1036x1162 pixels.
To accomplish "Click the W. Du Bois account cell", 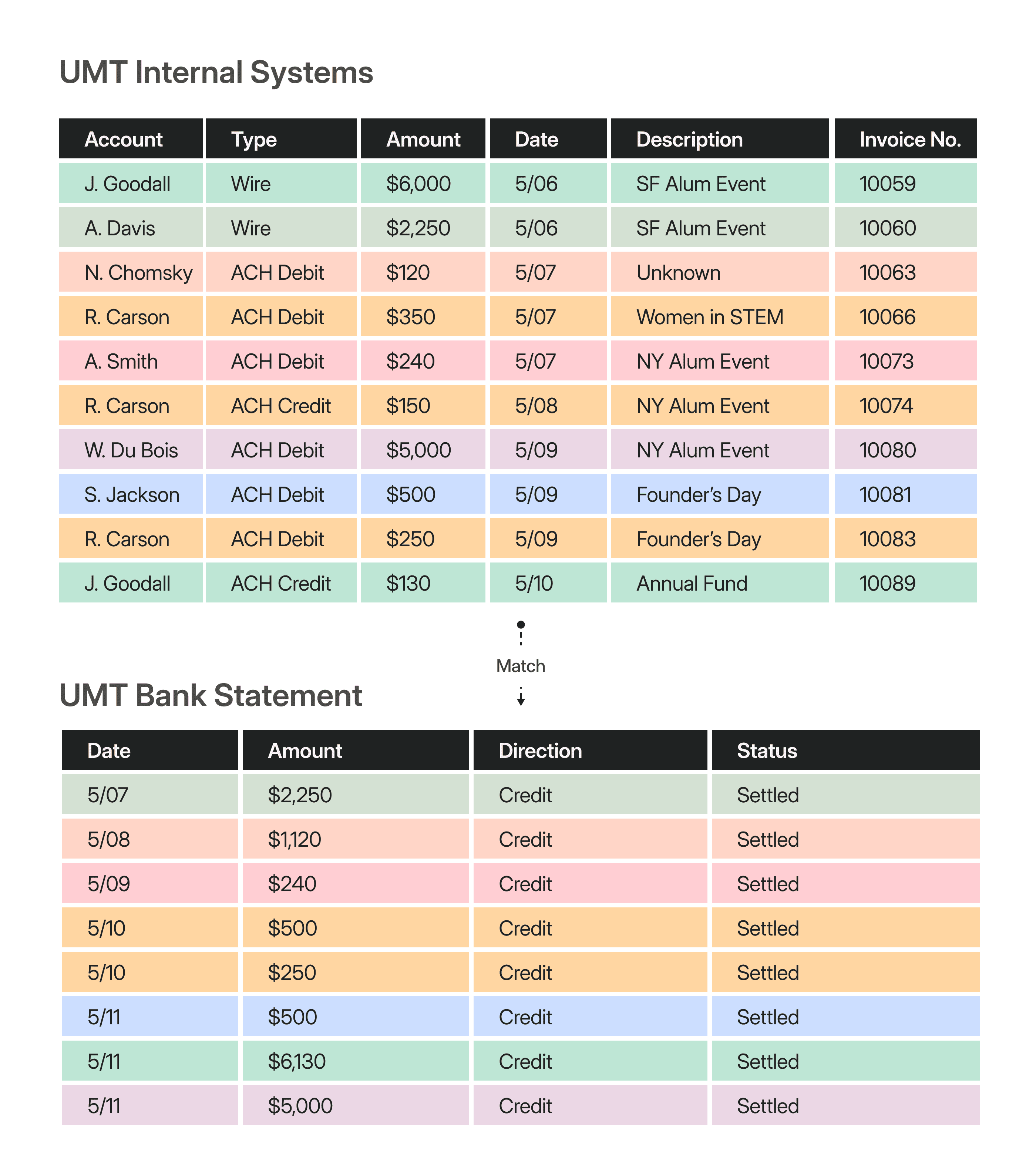I will click(x=131, y=450).
